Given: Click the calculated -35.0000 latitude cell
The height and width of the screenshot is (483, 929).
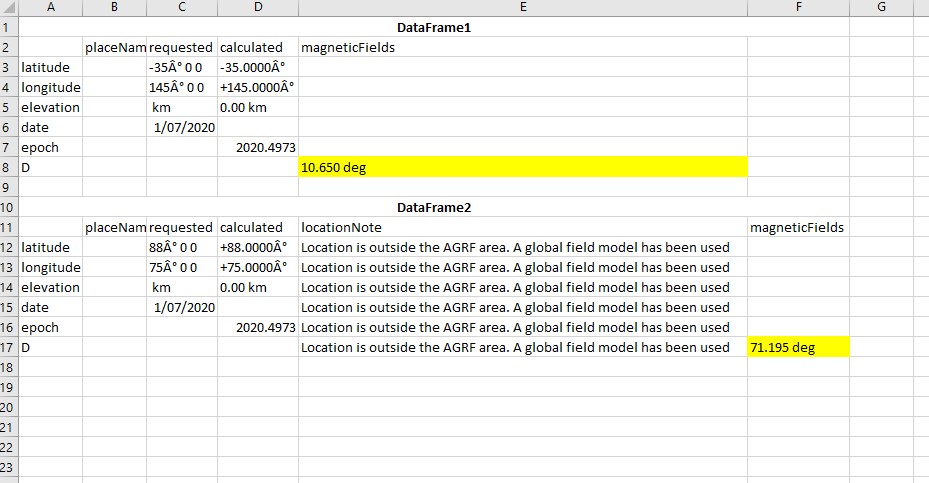Looking at the screenshot, I should click(x=257, y=68).
